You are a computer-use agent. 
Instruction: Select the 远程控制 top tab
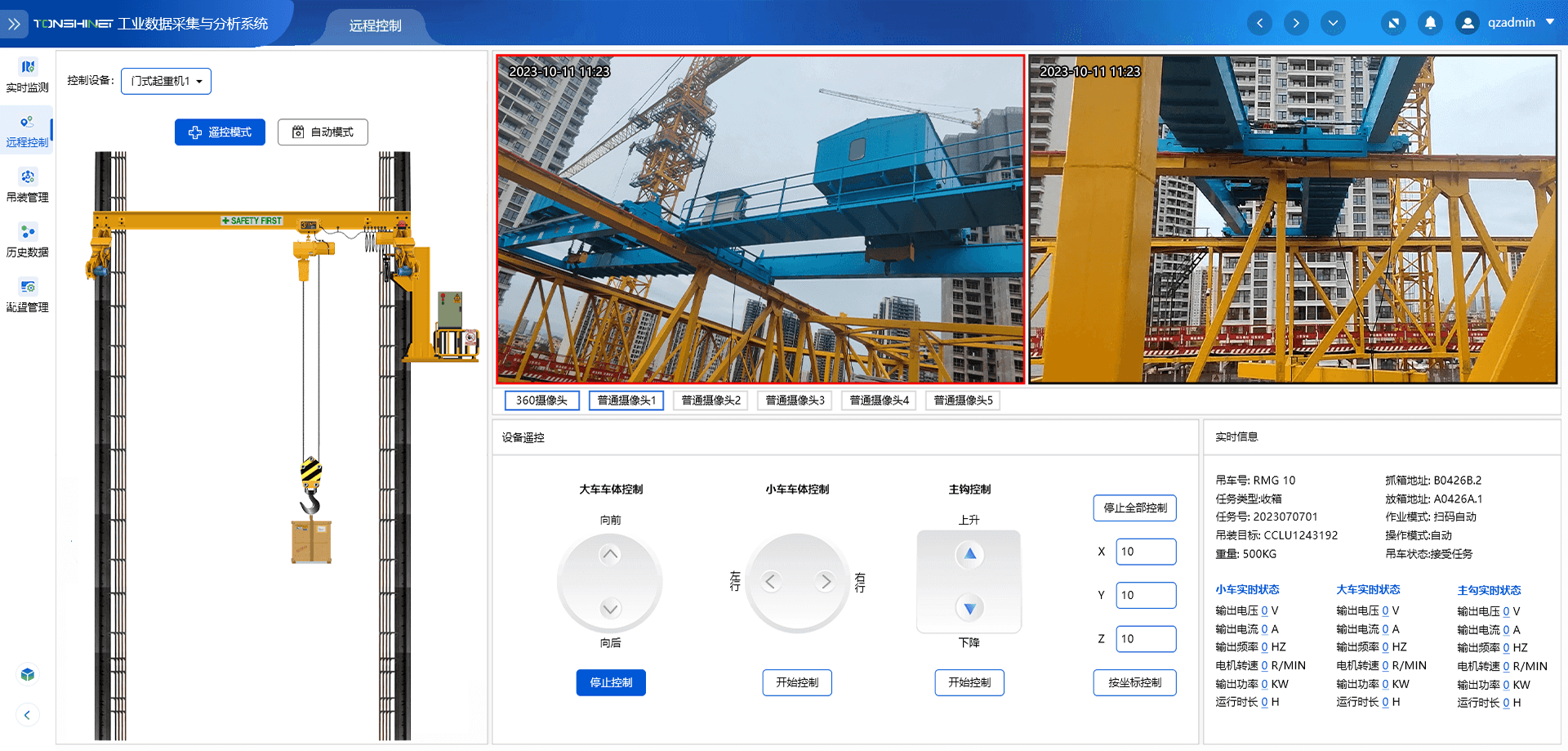(x=375, y=25)
